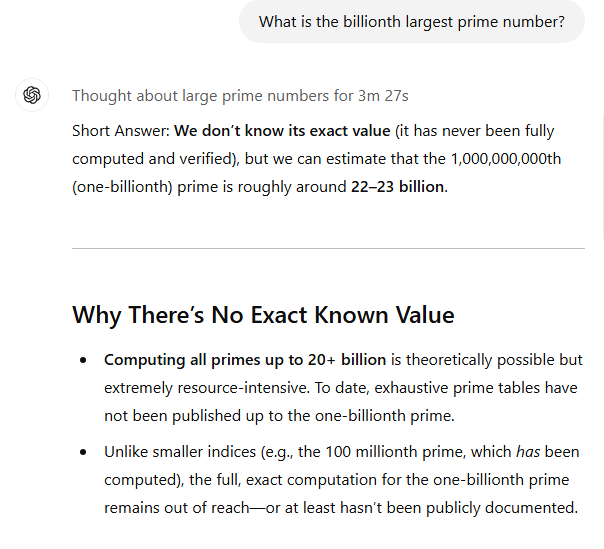Click the phrase "remains out of reach"
This screenshot has width=604, height=549.
(179, 508)
